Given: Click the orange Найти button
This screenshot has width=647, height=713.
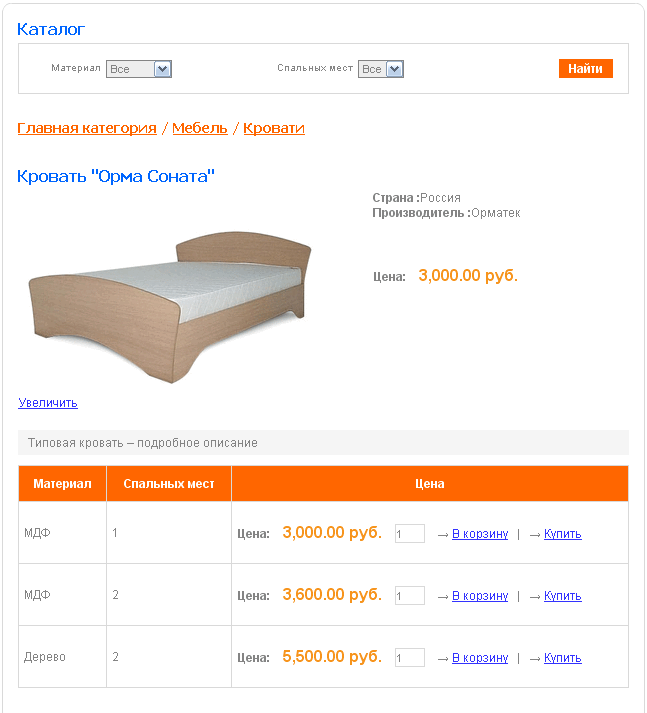Looking at the screenshot, I should pyautogui.click(x=585, y=69).
